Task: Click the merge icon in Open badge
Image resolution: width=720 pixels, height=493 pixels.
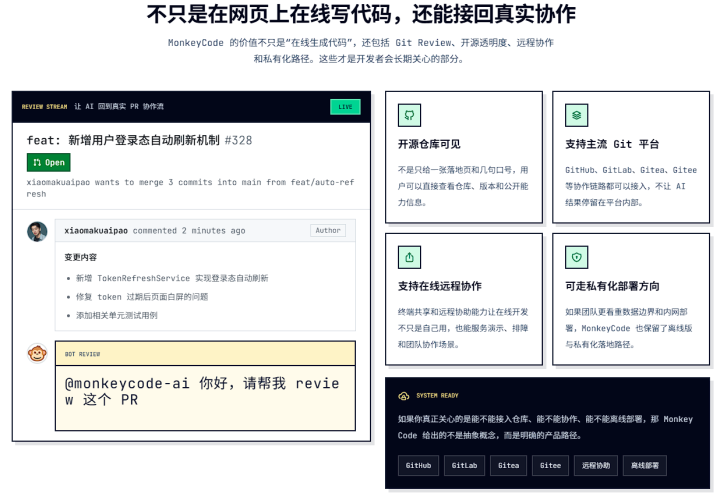Action: point(37,162)
